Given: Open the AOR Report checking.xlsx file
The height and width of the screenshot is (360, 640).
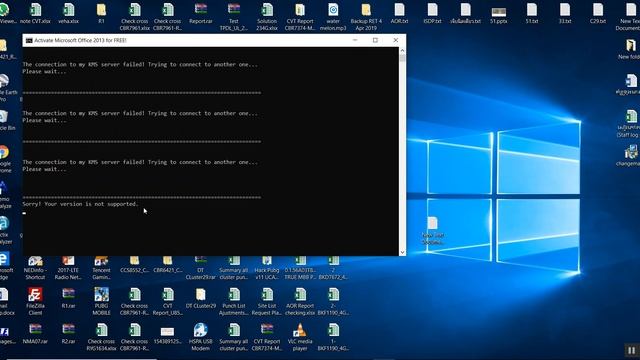Looking at the screenshot, I should (300, 301).
